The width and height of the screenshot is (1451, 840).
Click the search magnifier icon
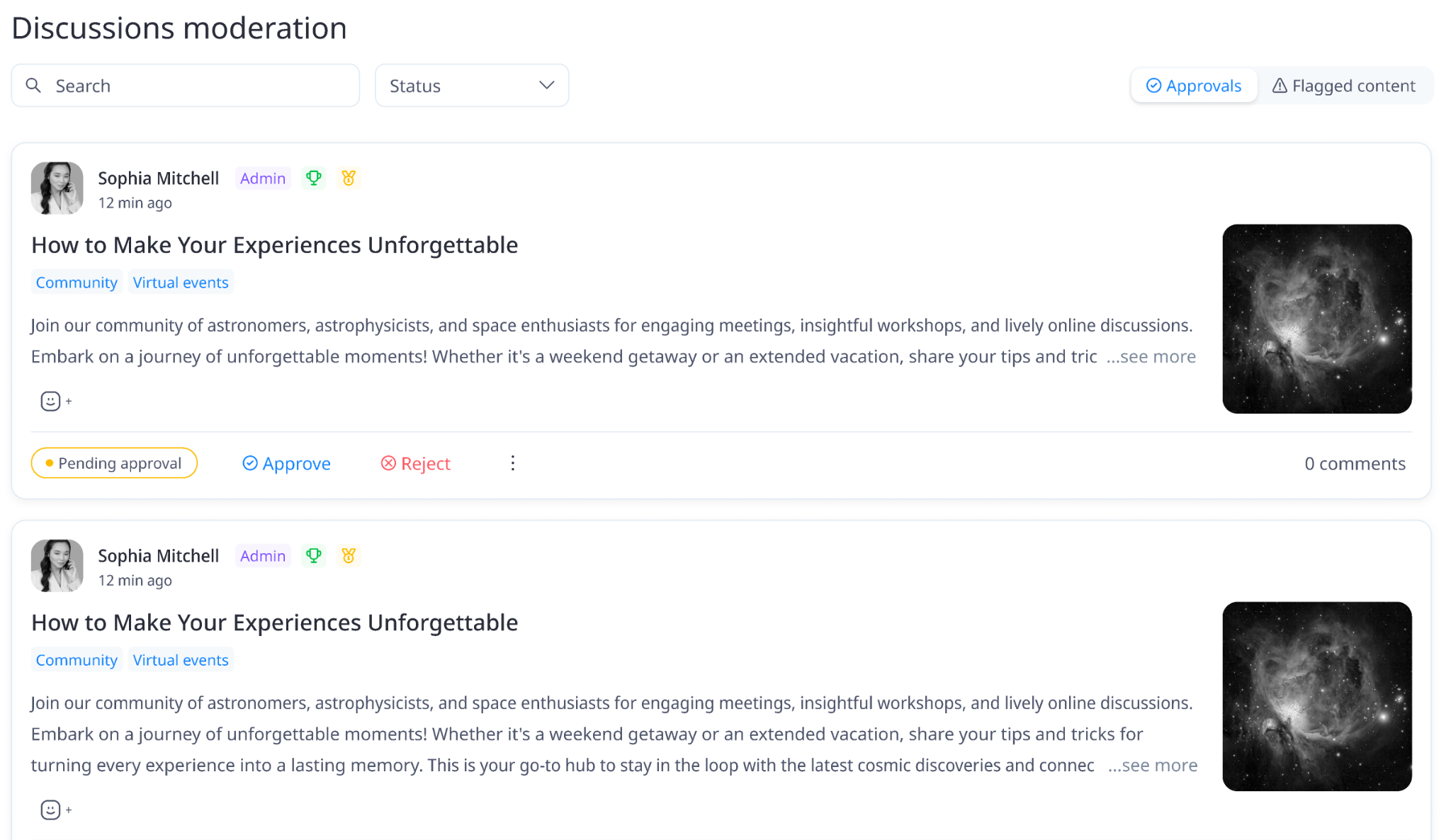[x=33, y=86]
